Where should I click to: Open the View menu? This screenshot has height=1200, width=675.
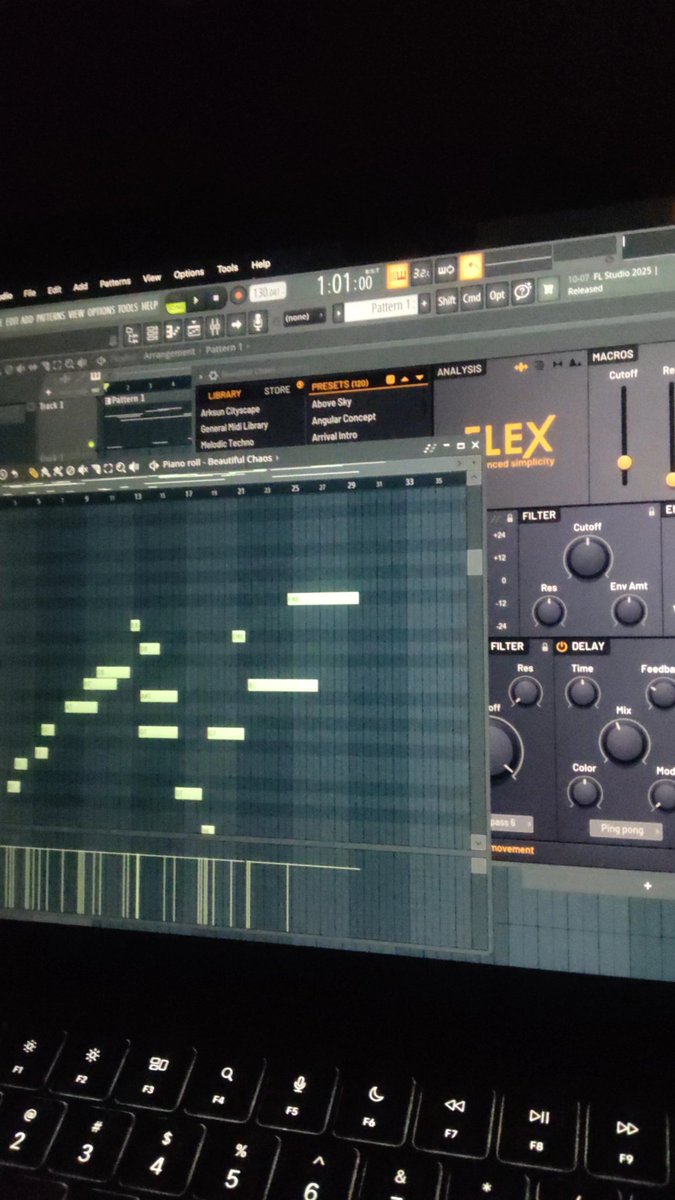151,278
